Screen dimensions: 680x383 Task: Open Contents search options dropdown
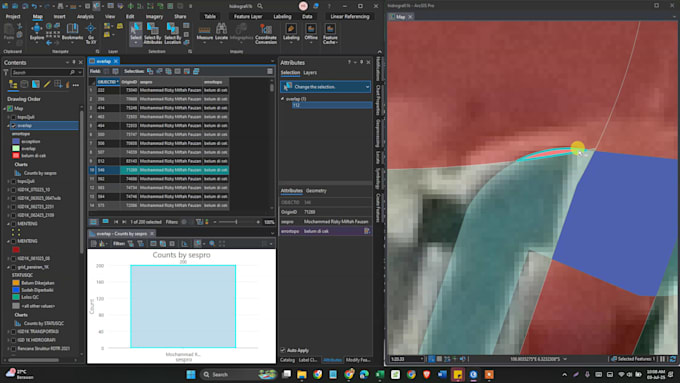click(x=80, y=72)
